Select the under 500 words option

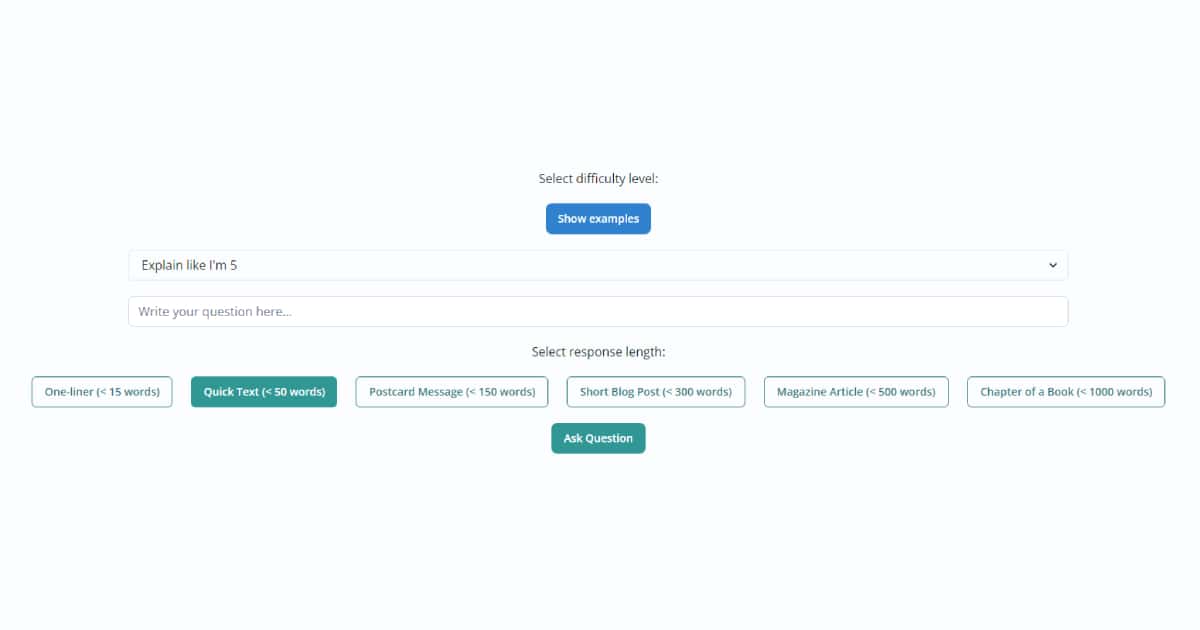coord(856,392)
